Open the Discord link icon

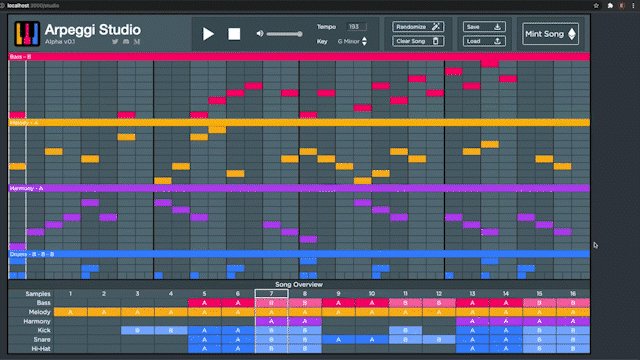pos(126,42)
